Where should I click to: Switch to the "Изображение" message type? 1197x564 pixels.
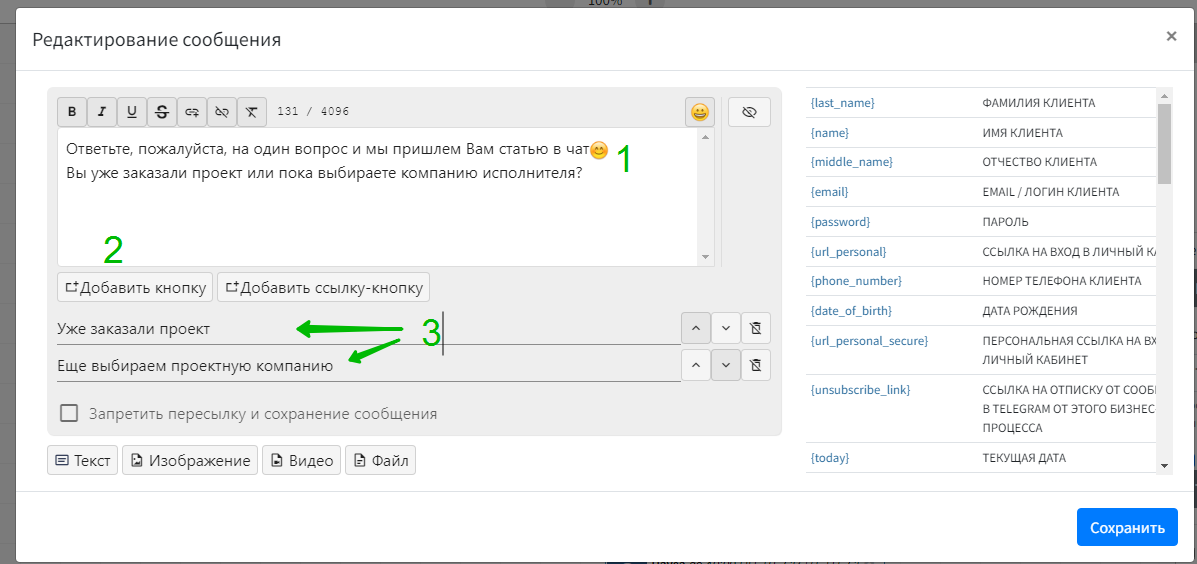pos(189,461)
